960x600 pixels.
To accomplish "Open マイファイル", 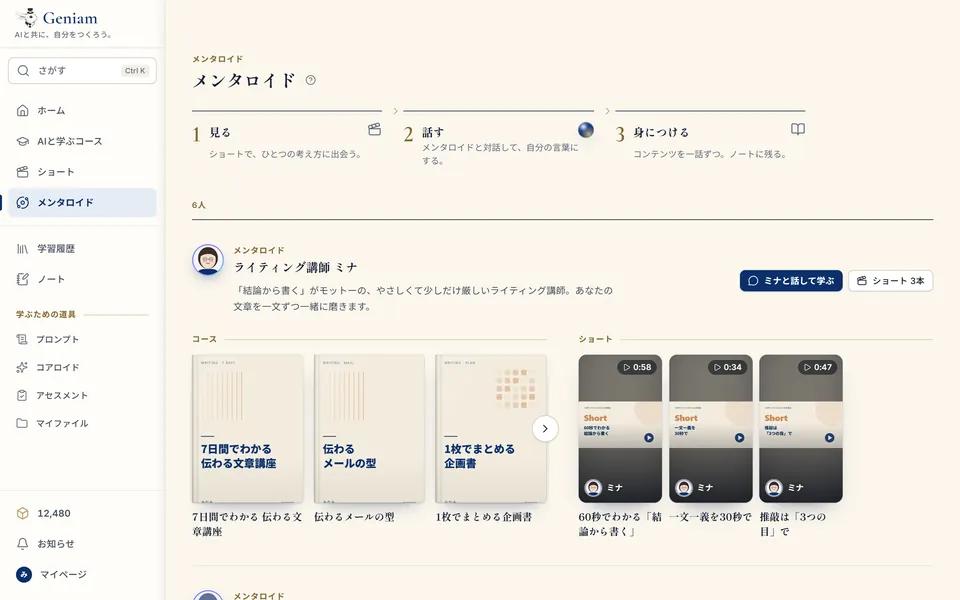I will pos(82,423).
